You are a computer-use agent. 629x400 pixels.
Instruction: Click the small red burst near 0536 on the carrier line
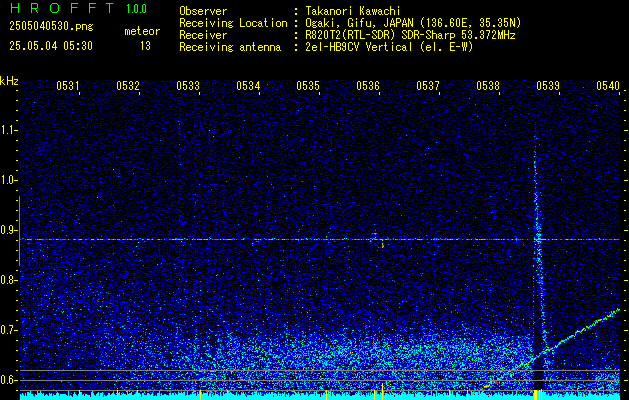(x=382, y=244)
